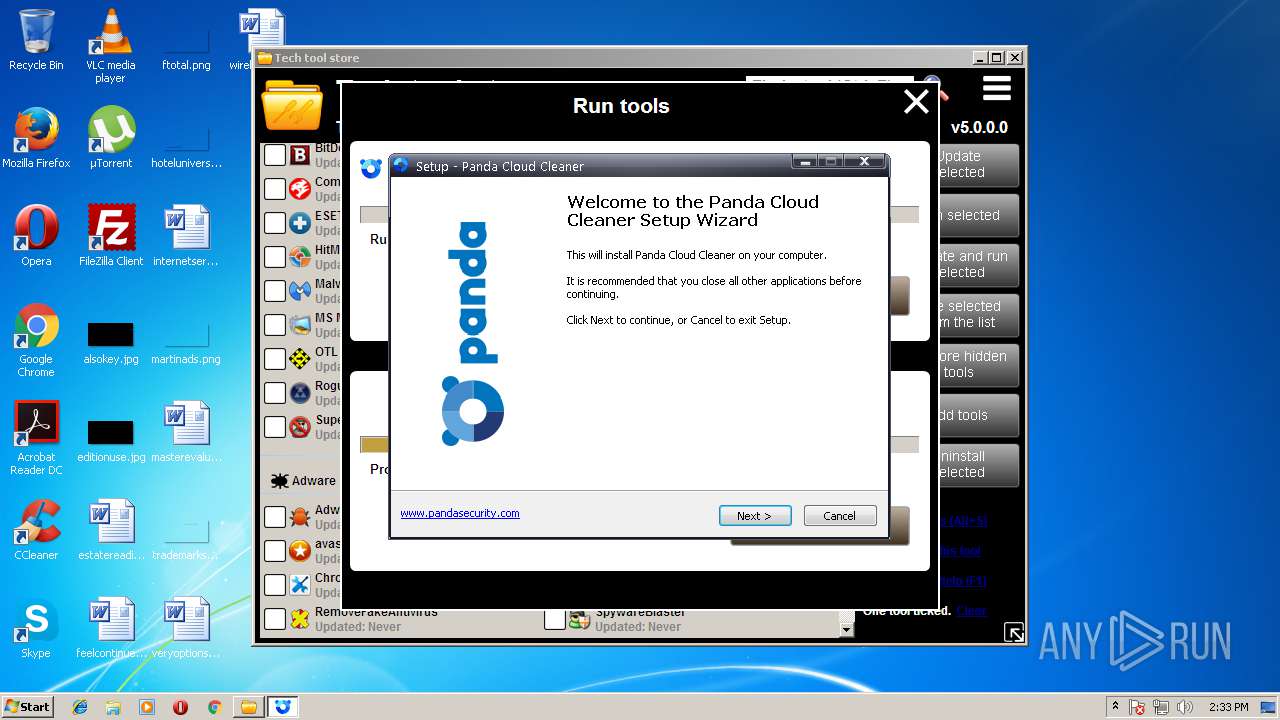This screenshot has width=1280, height=720.
Task: Click the Comodo red icon in list
Action: coord(300,189)
